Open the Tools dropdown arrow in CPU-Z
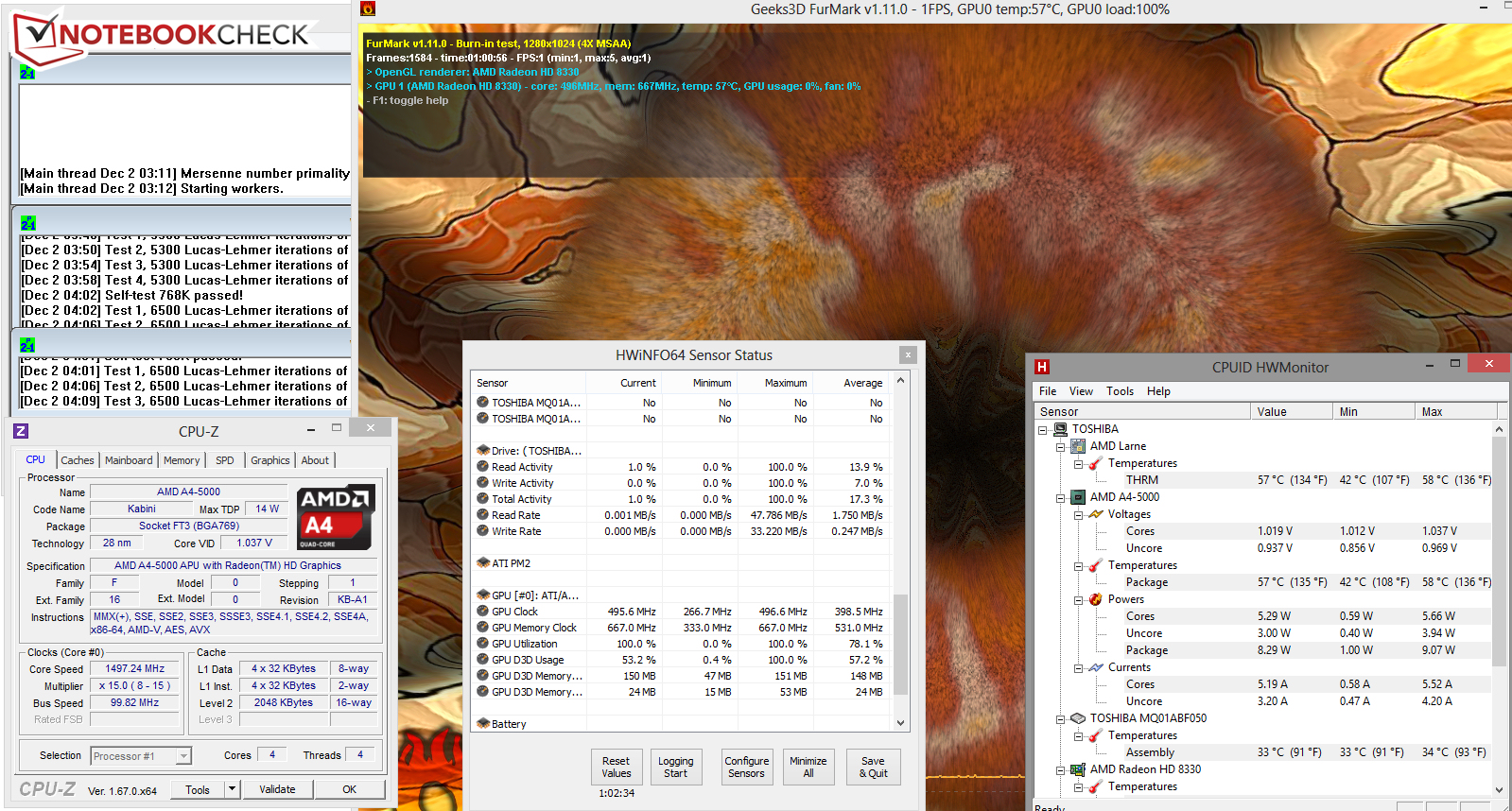 coord(232,788)
